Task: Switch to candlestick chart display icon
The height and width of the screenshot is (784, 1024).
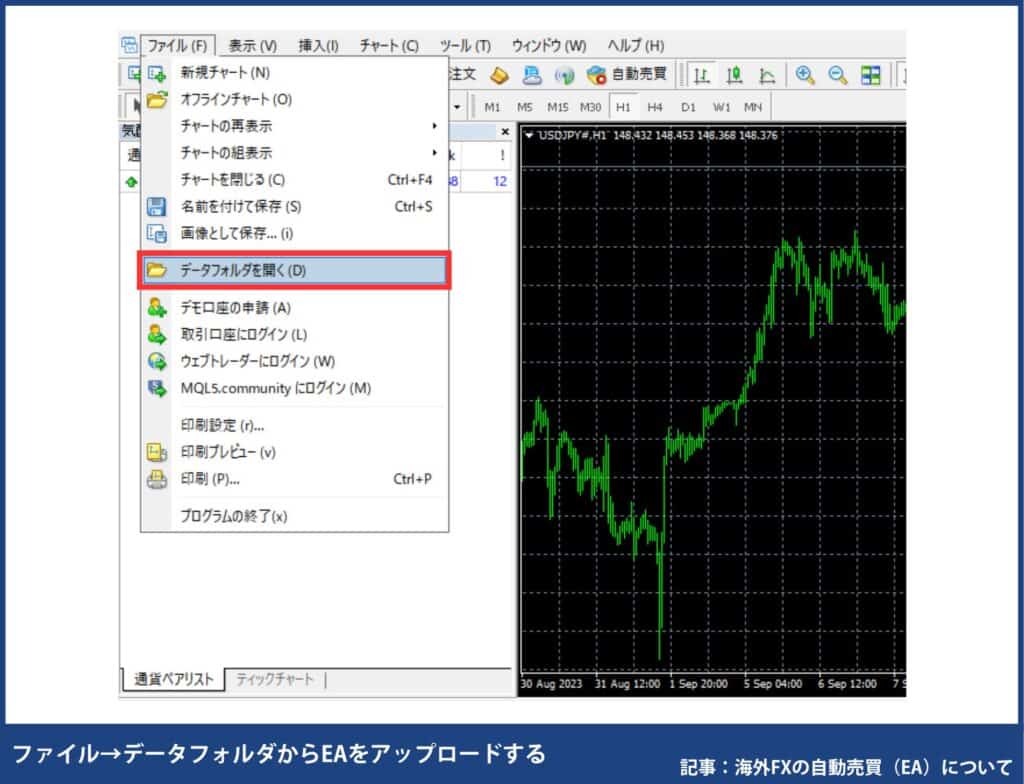Action: pos(735,75)
